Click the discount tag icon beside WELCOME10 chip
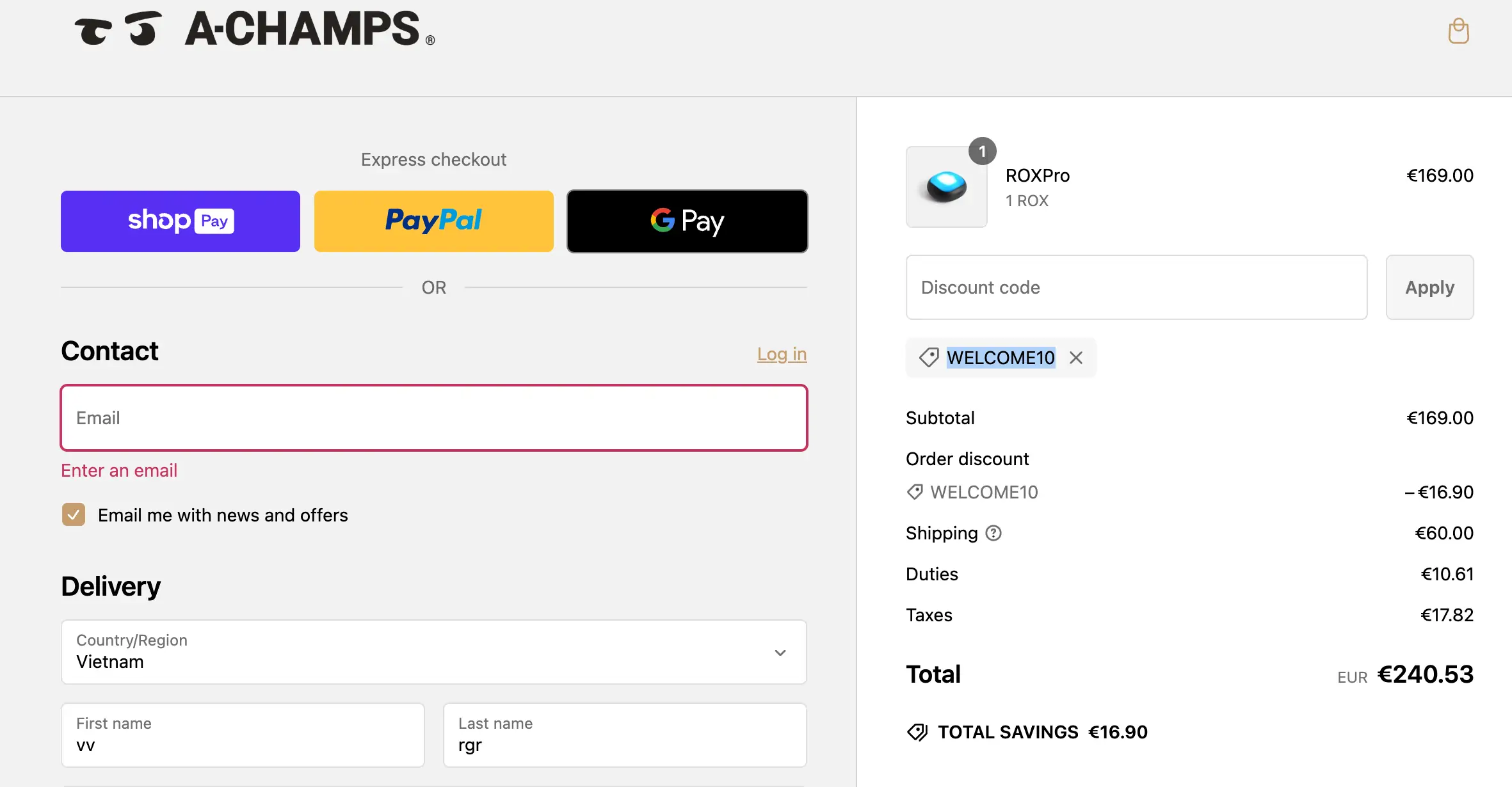 coord(929,358)
